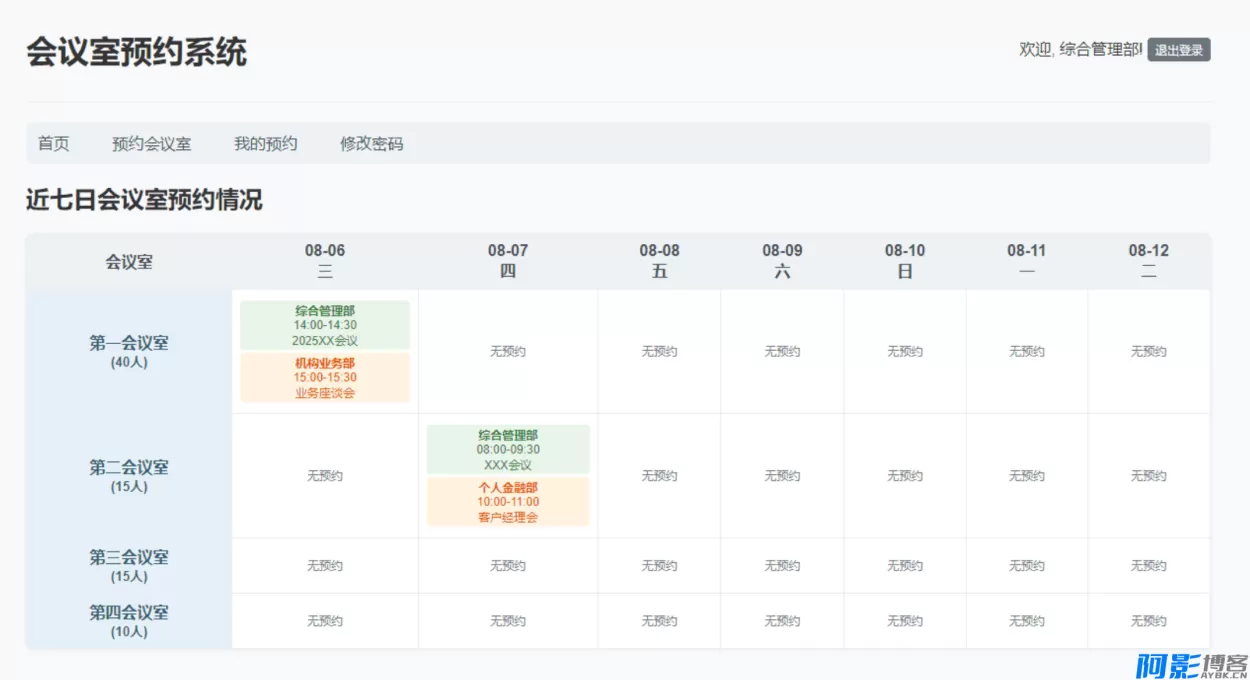Select the 业务座谈会 reservation by 机构业务部
Screen dimensions: 1250x680
tap(324, 377)
